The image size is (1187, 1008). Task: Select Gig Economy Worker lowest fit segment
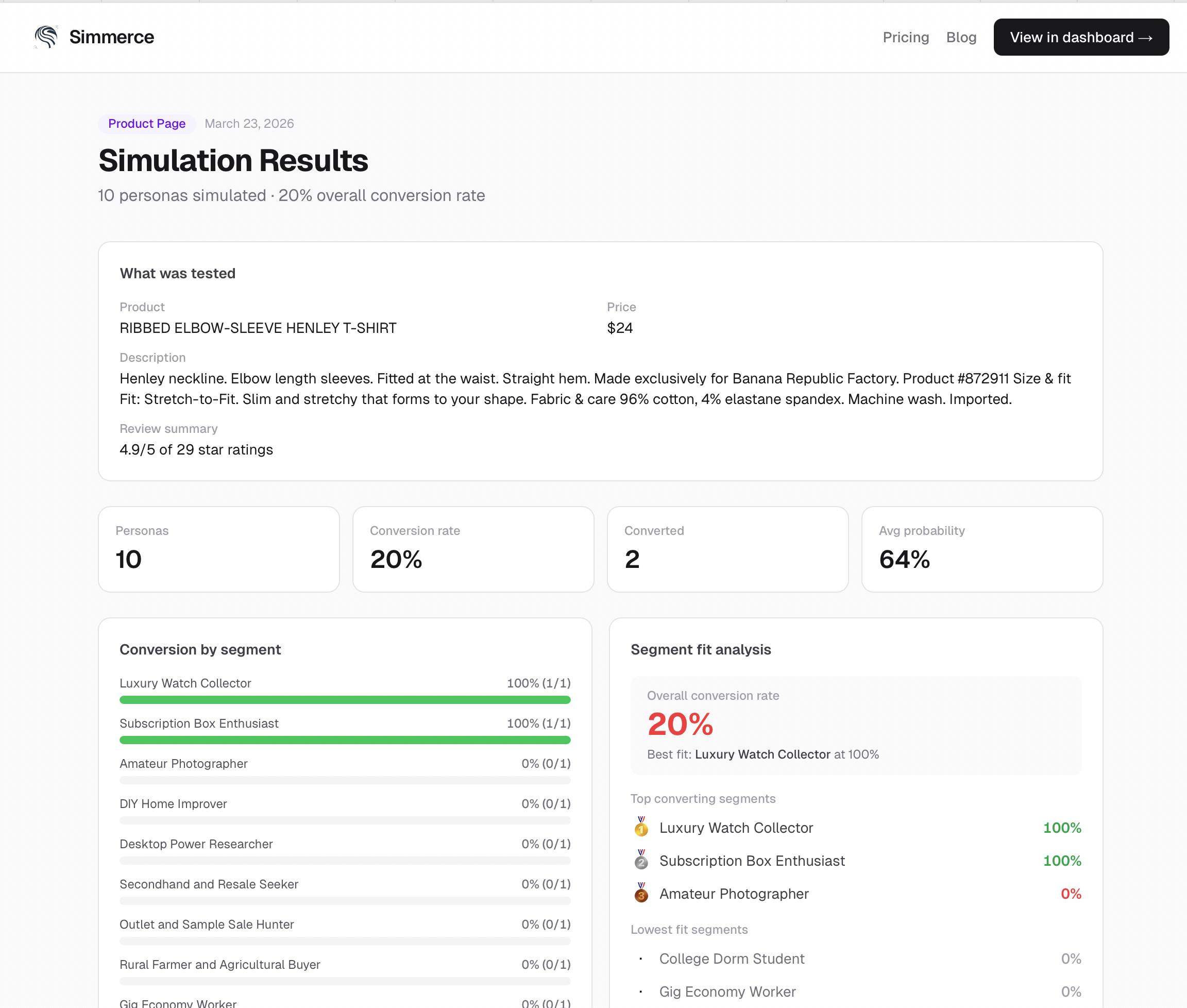(x=727, y=992)
